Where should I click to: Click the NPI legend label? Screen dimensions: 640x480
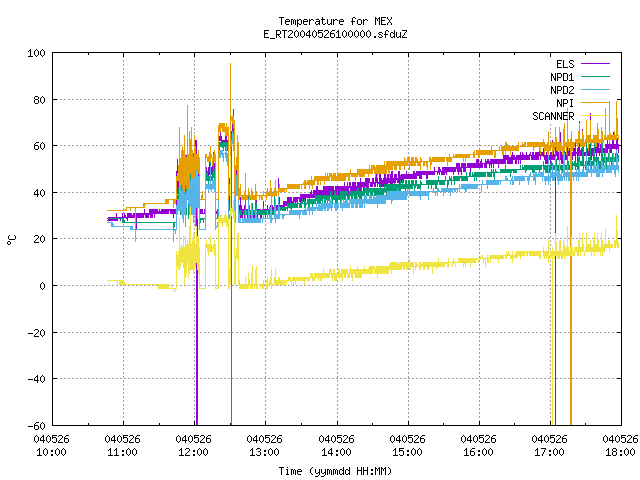tap(565, 103)
